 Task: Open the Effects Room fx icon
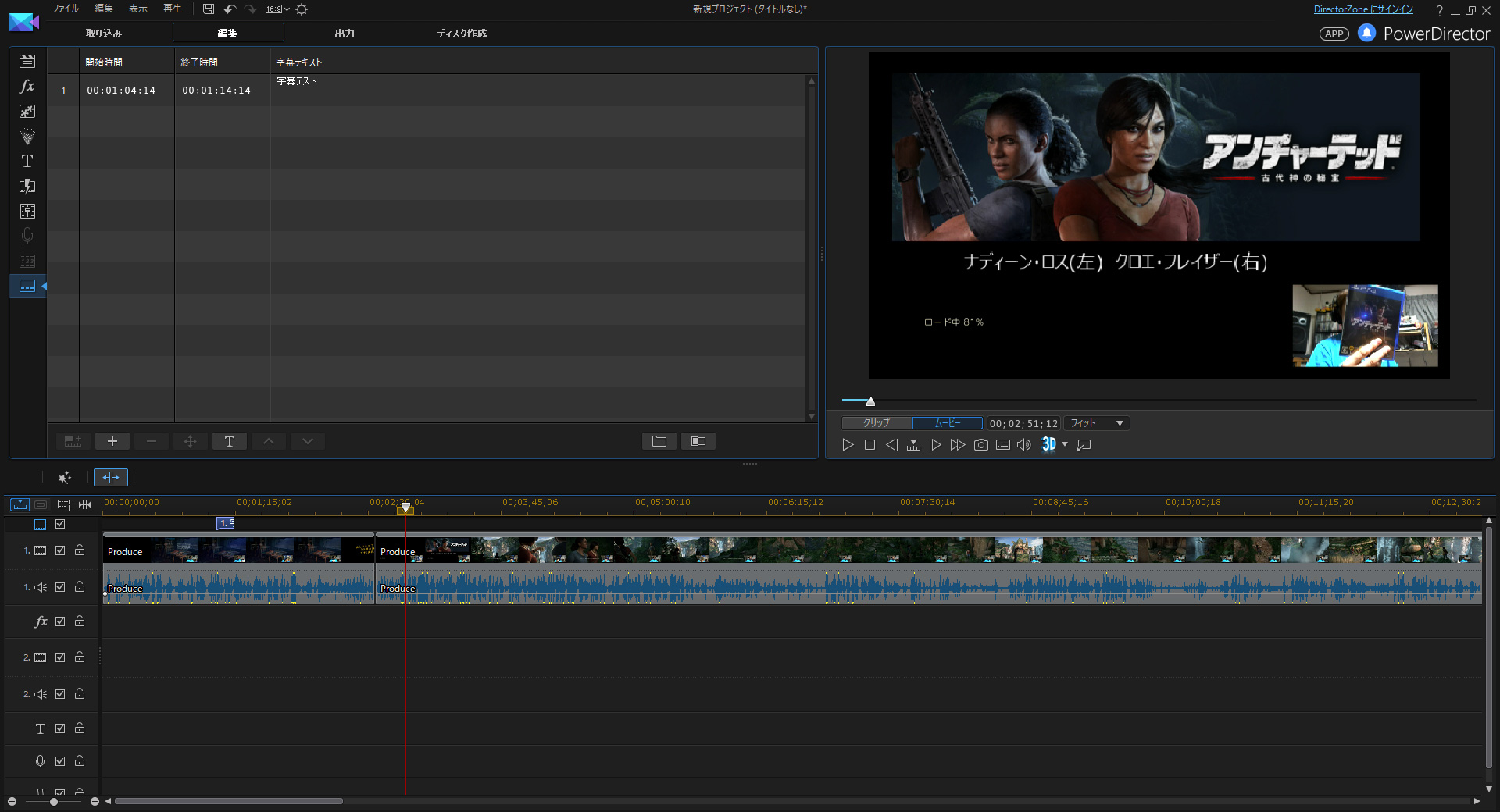[x=27, y=86]
